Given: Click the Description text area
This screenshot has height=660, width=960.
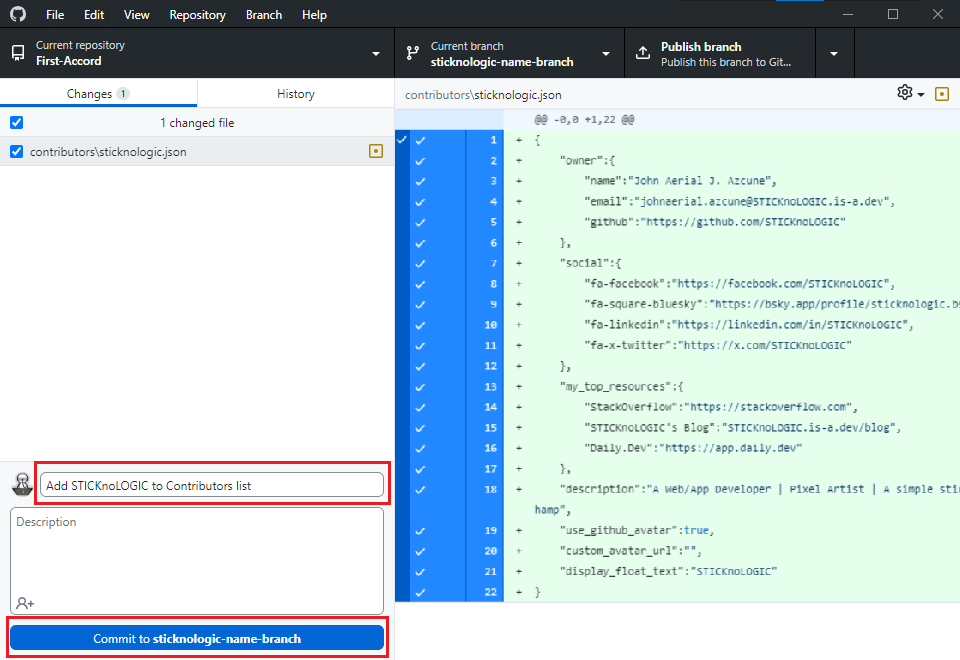Looking at the screenshot, I should pyautogui.click(x=197, y=561).
